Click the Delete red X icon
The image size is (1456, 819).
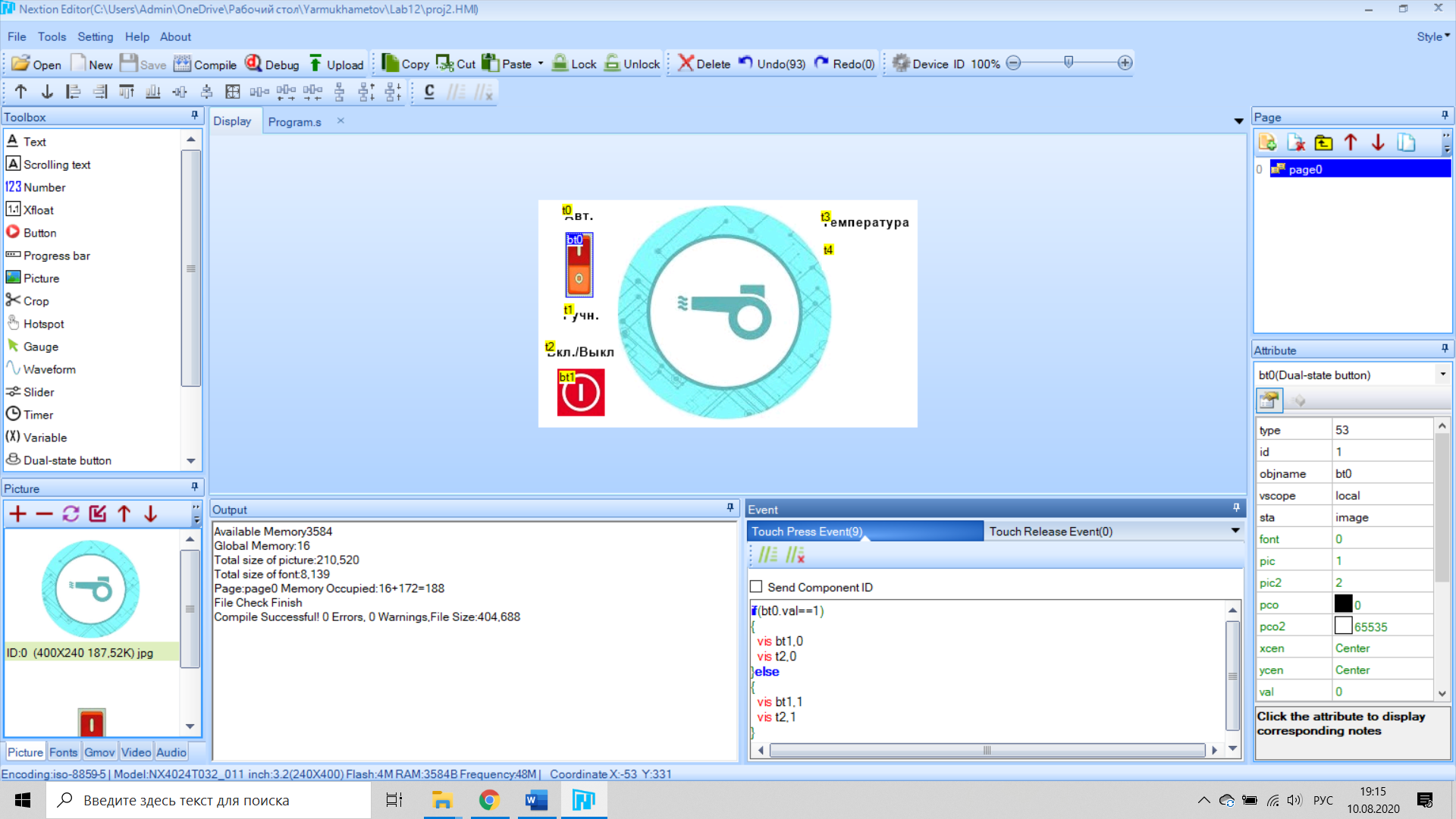[686, 63]
